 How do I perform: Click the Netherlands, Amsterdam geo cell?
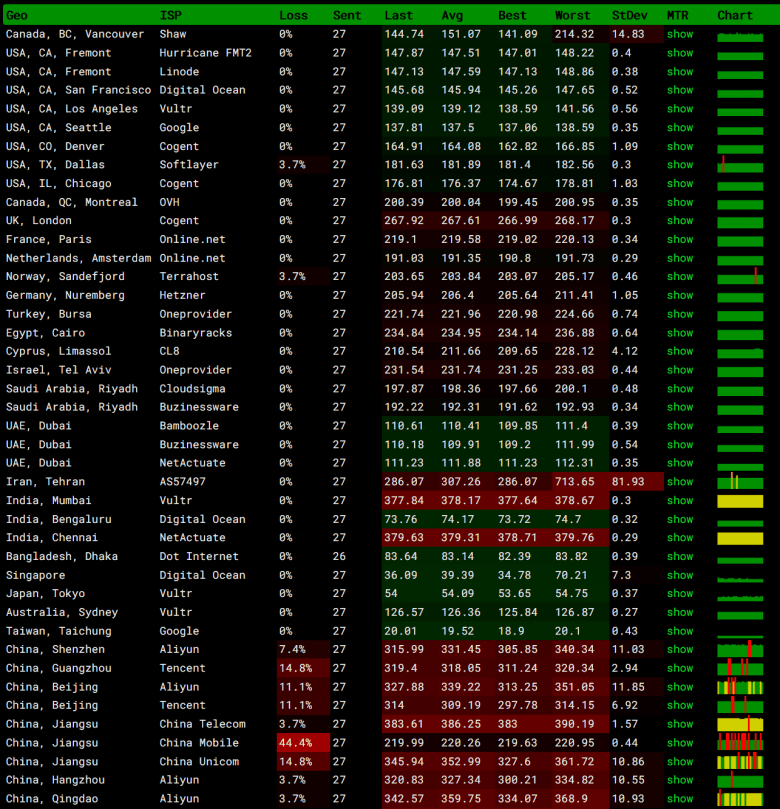78,258
